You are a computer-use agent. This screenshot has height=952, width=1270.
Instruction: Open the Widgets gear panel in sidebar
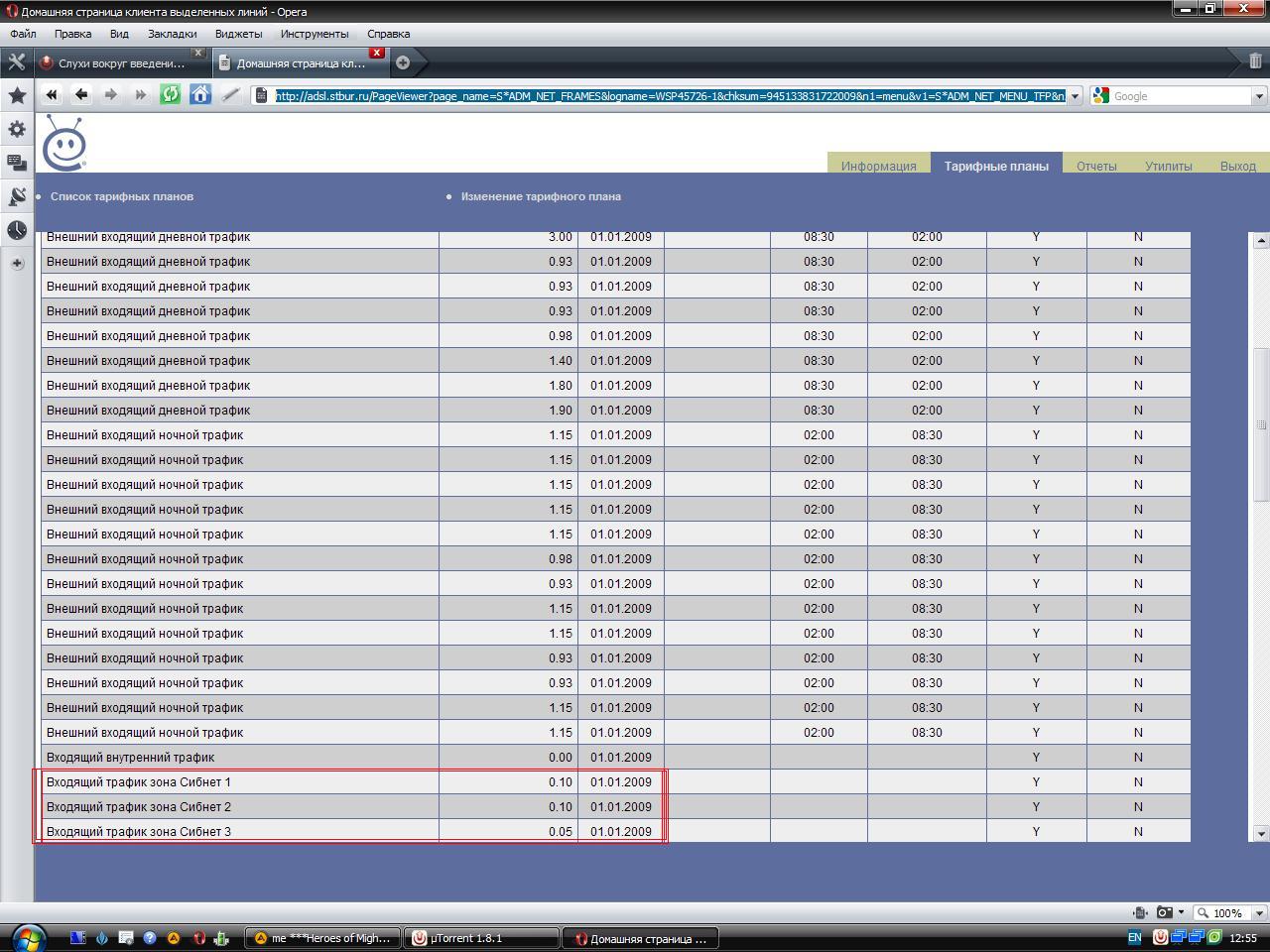click(17, 129)
